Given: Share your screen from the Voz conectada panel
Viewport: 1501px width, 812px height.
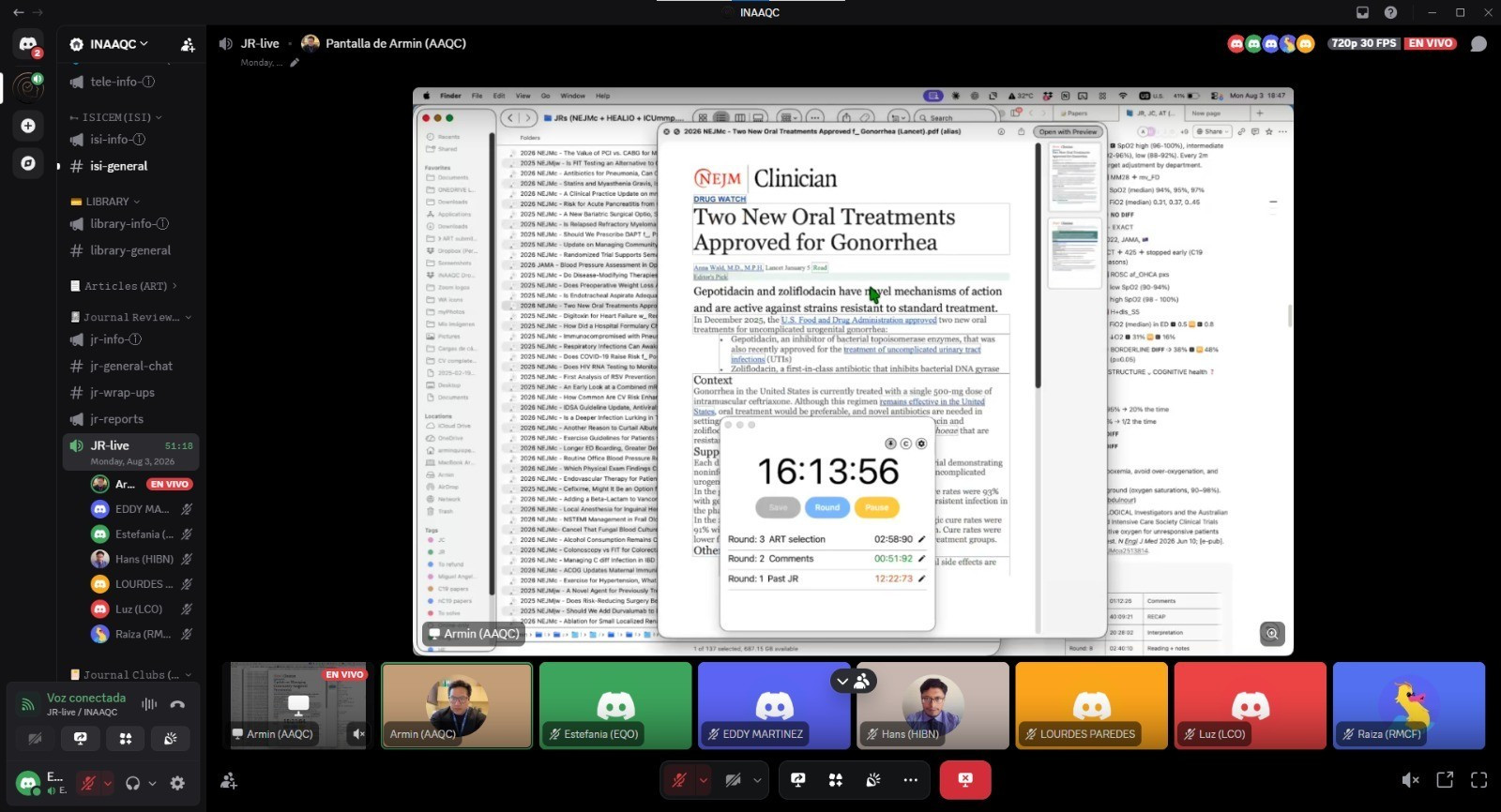Looking at the screenshot, I should 81,739.
